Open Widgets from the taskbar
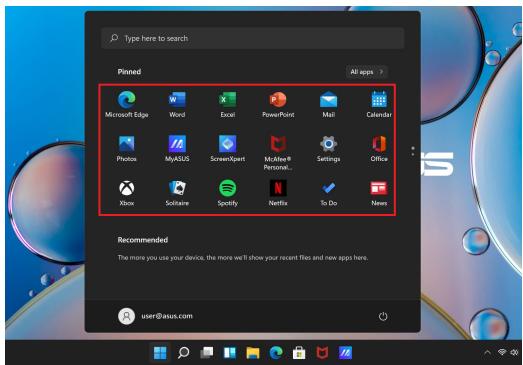Image resolution: width=523 pixels, height=365 pixels. [230, 353]
